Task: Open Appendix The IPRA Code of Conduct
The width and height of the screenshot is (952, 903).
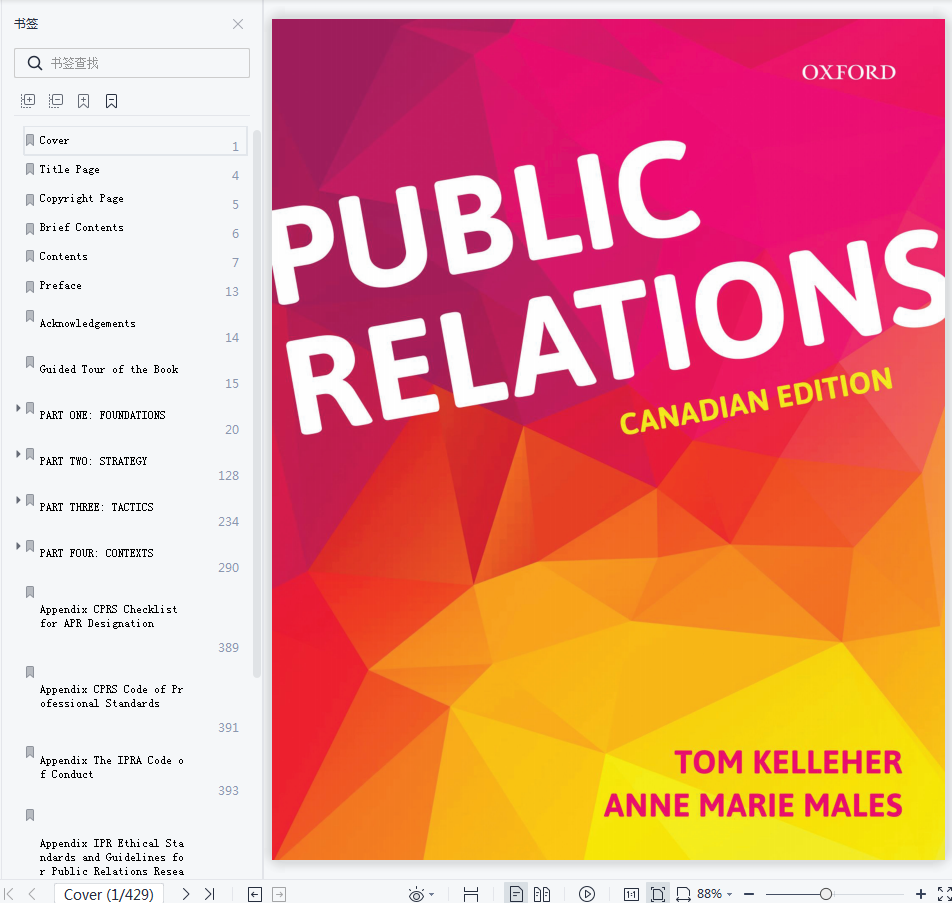Action: click(x=111, y=768)
